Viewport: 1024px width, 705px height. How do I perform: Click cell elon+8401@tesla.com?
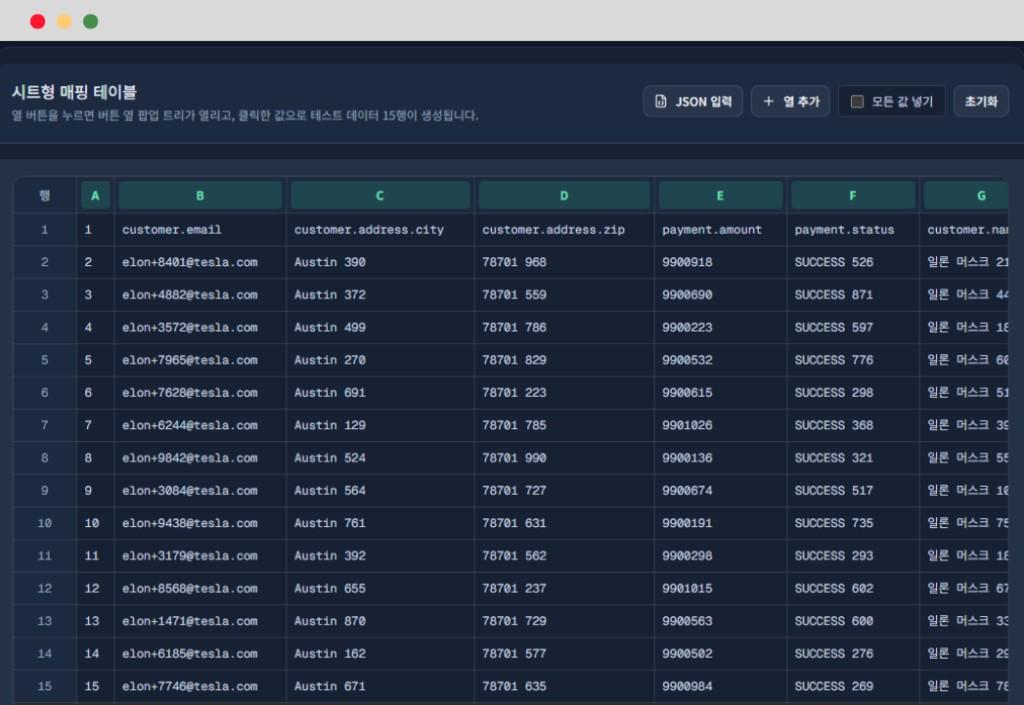[200, 262]
